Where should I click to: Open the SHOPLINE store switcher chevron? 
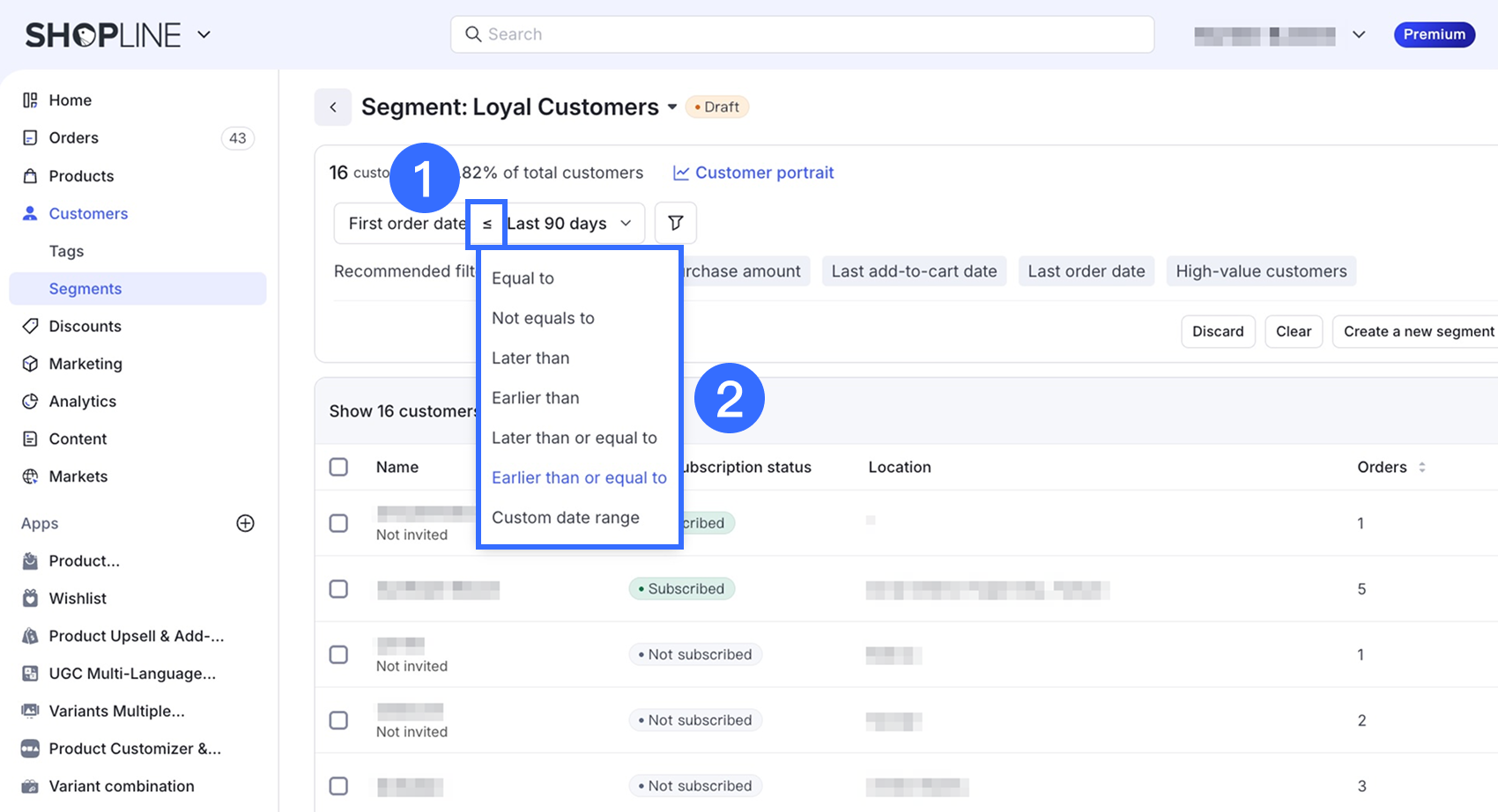click(204, 35)
